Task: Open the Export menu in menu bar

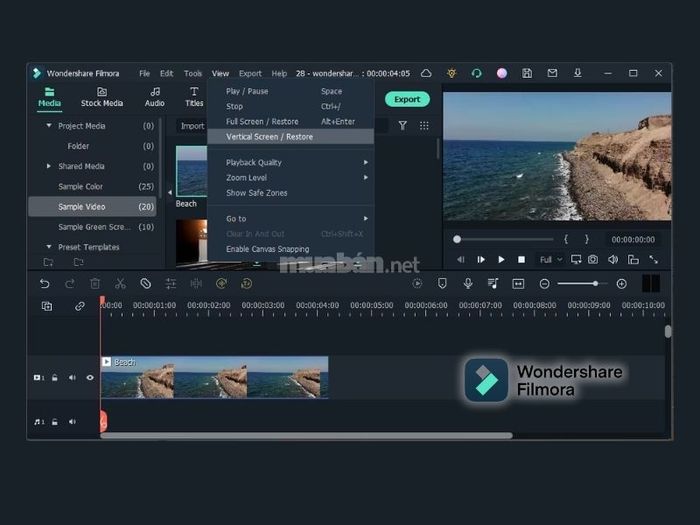Action: coord(250,73)
